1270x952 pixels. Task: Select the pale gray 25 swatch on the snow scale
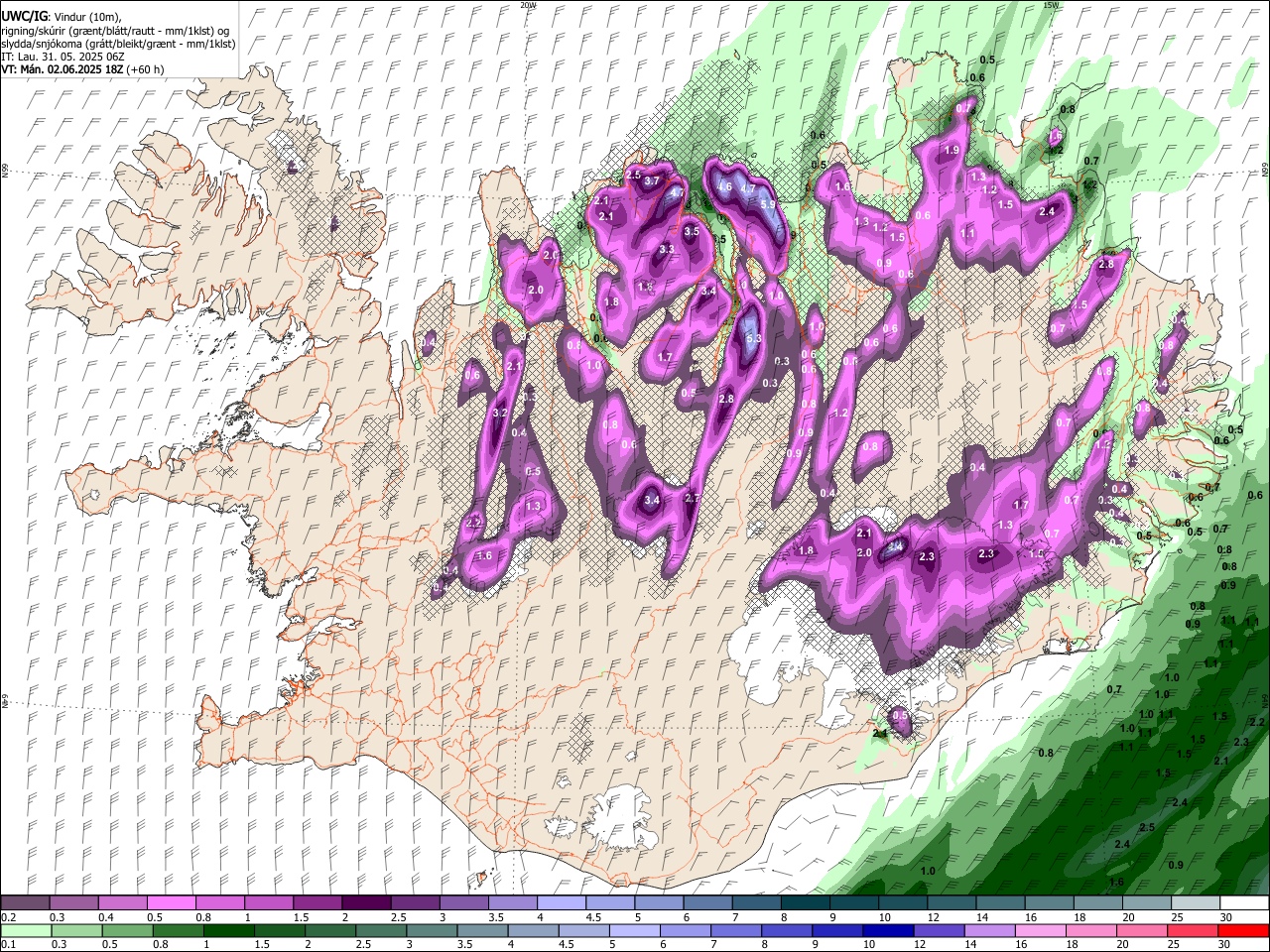coord(1195,903)
